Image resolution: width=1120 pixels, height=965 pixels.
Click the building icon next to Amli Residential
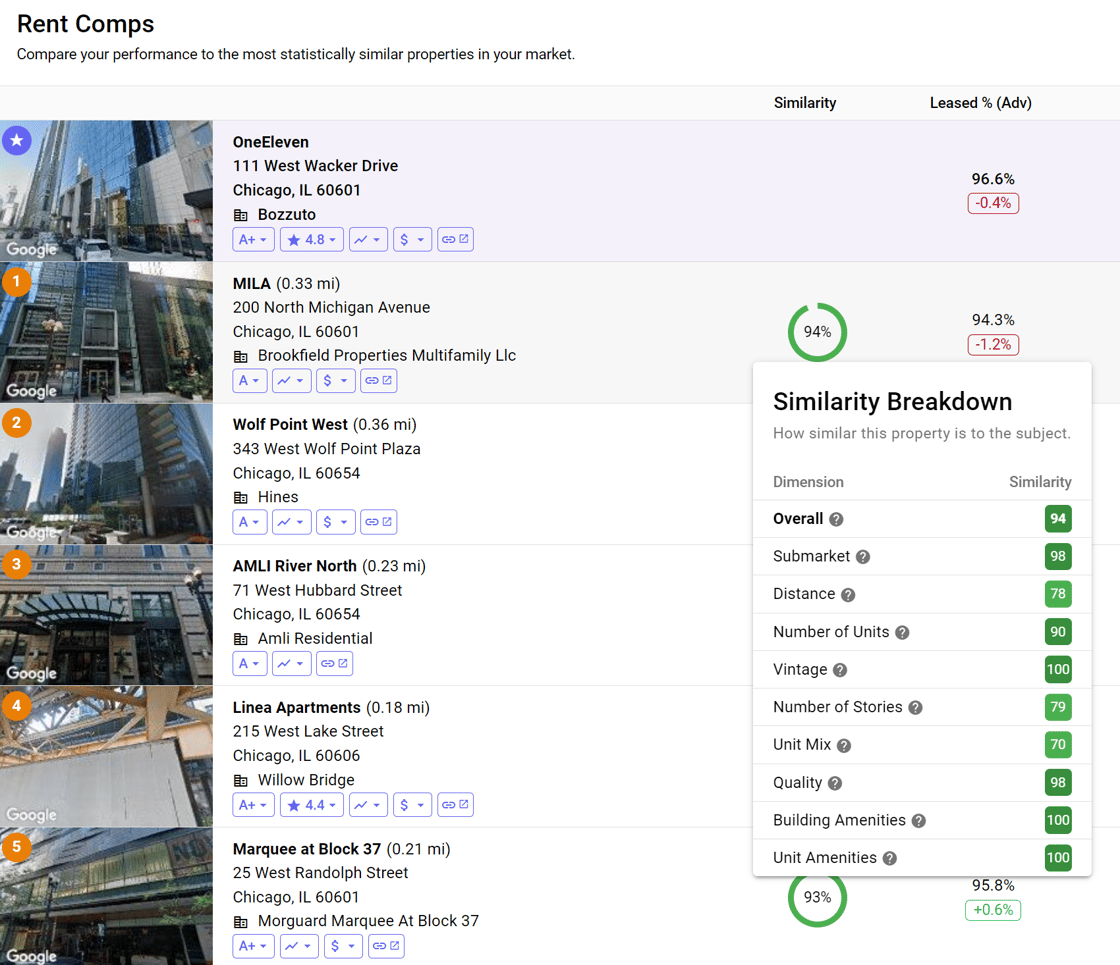[x=241, y=639]
